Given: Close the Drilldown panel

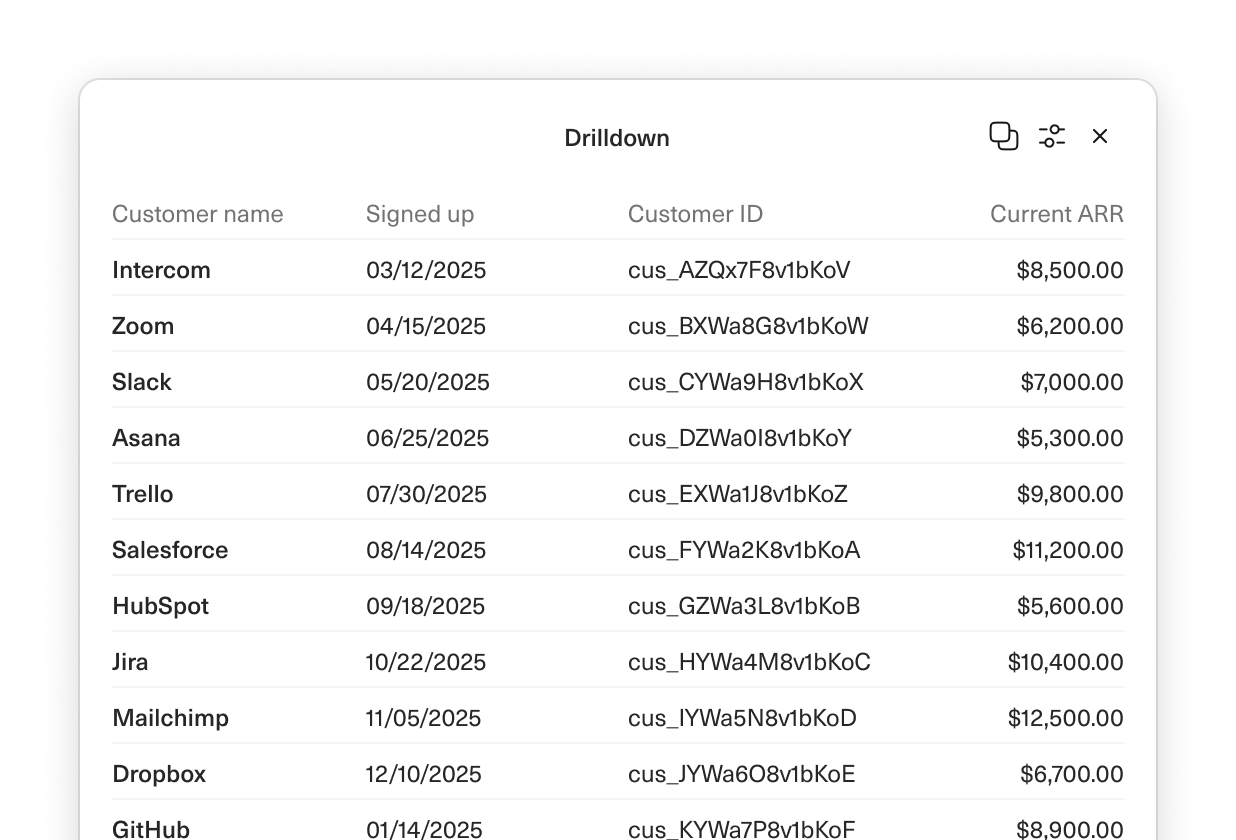Looking at the screenshot, I should tap(1100, 136).
